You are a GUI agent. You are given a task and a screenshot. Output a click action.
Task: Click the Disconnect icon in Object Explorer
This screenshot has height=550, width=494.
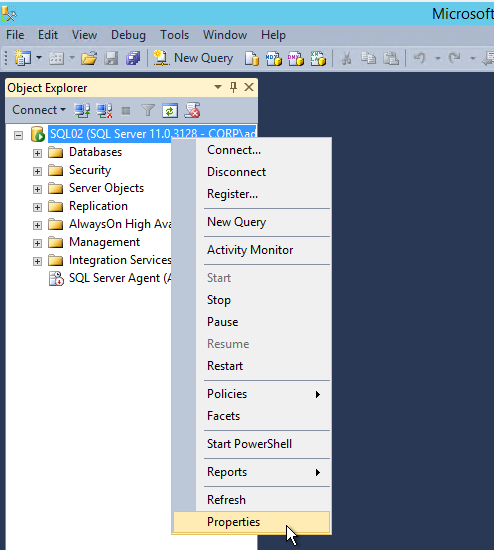(x=104, y=110)
